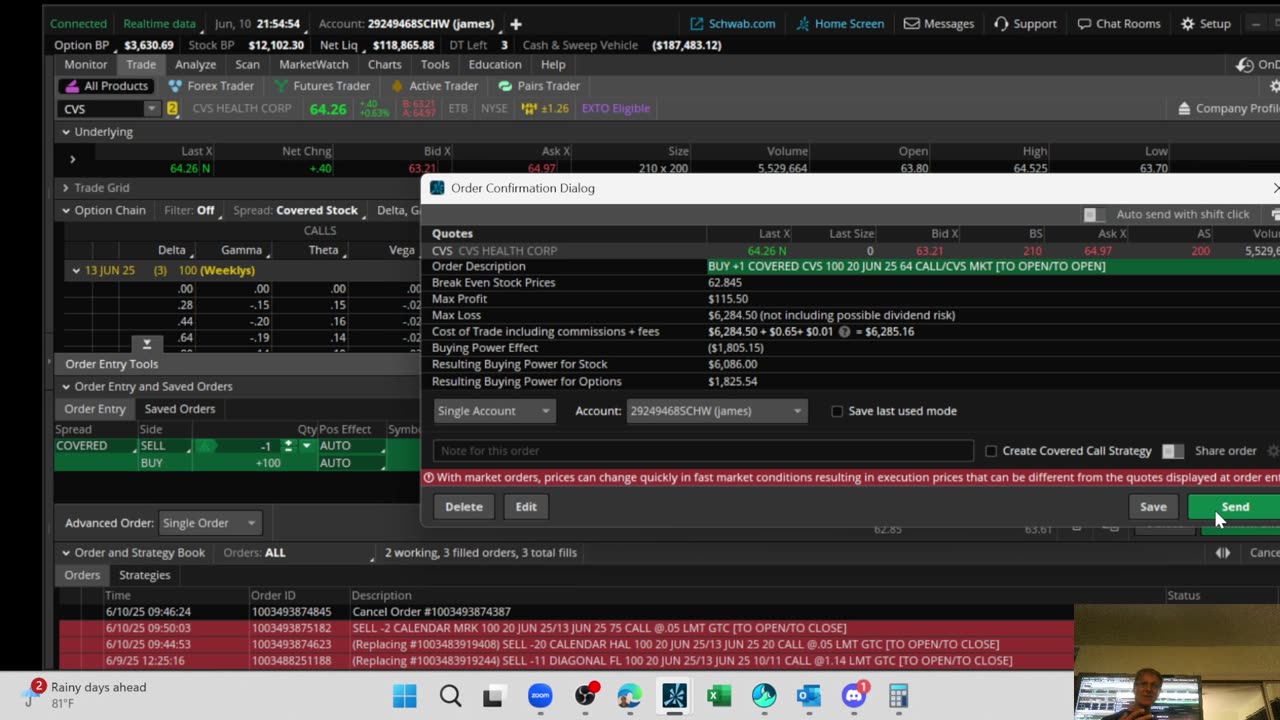Image resolution: width=1280 pixels, height=720 pixels.
Task: Open Excel from the taskbar
Action: point(719,696)
